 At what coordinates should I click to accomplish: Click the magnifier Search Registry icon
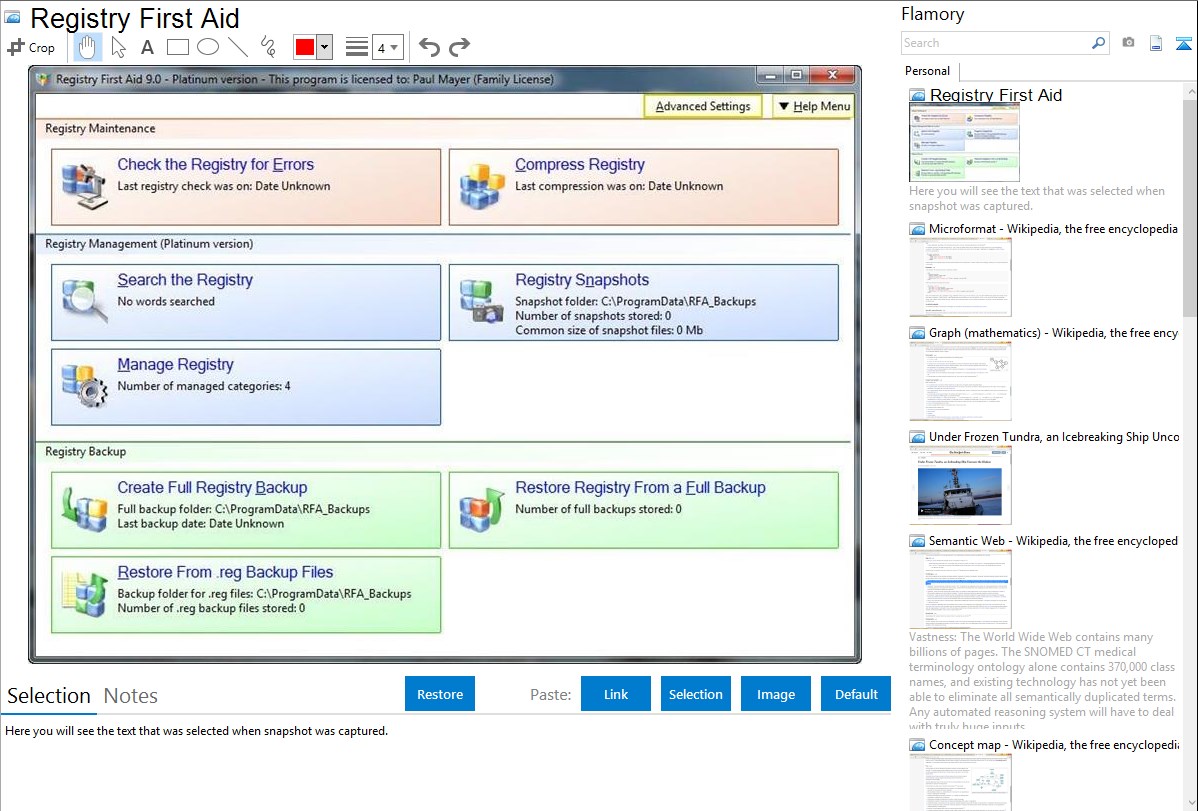pos(84,301)
